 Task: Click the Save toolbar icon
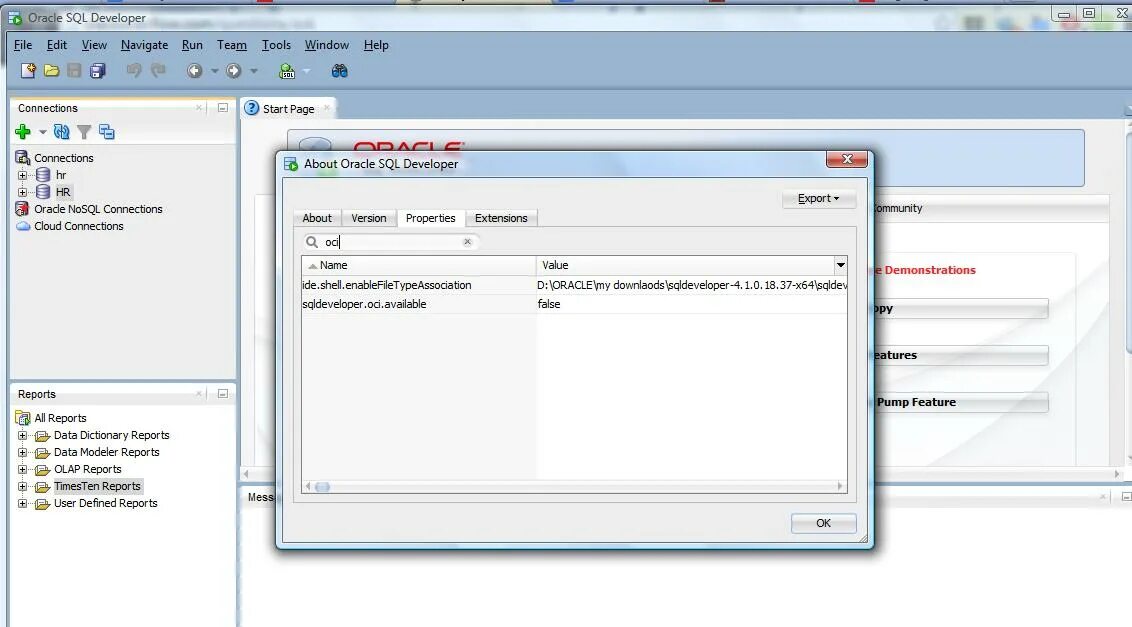(x=74, y=71)
